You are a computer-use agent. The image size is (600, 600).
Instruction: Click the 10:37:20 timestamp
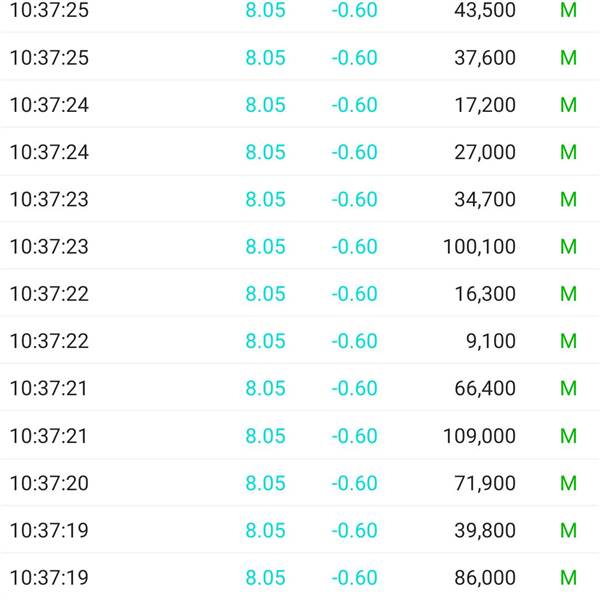tap(49, 483)
